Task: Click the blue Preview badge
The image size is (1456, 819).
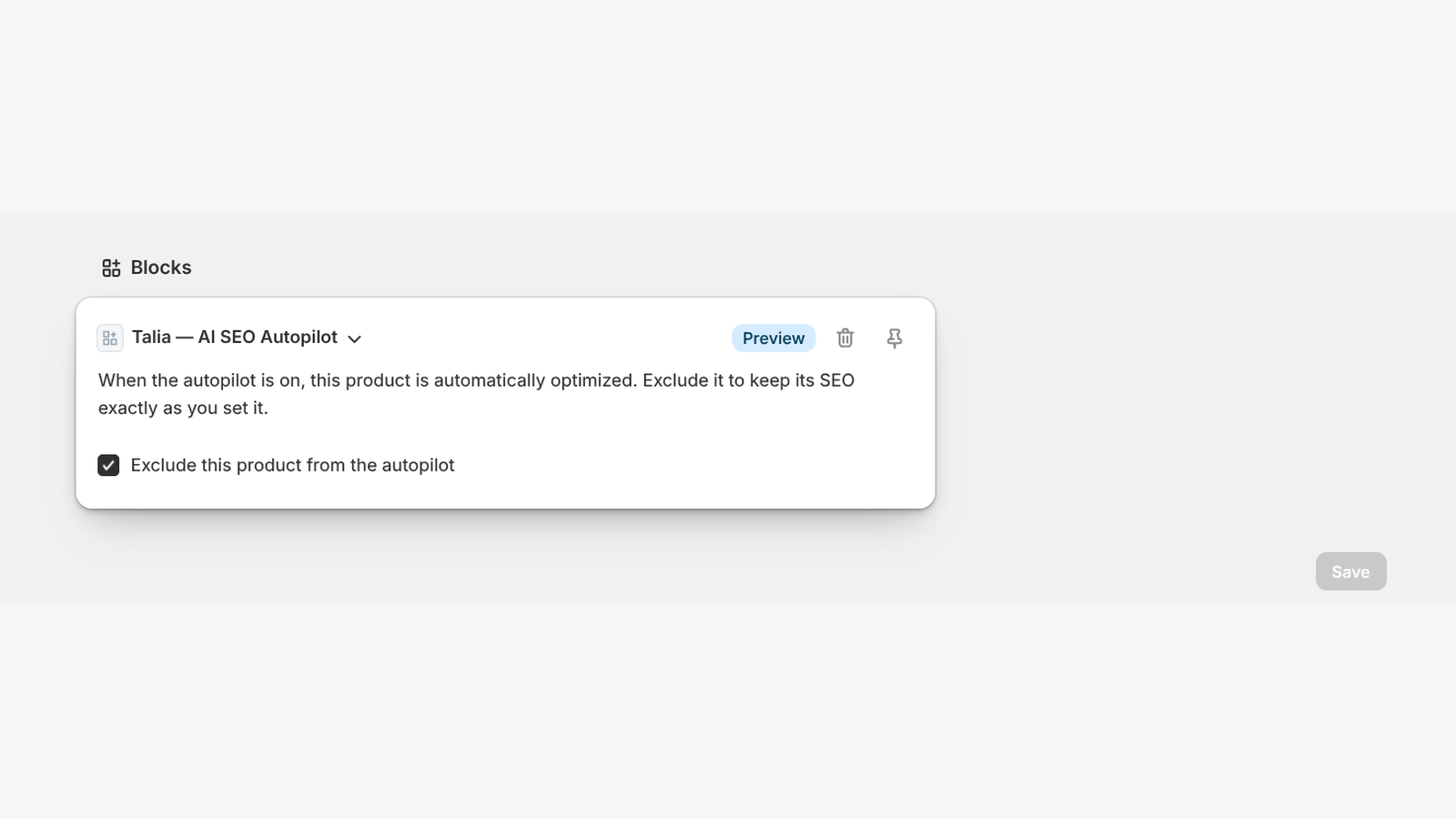Action: point(773,339)
